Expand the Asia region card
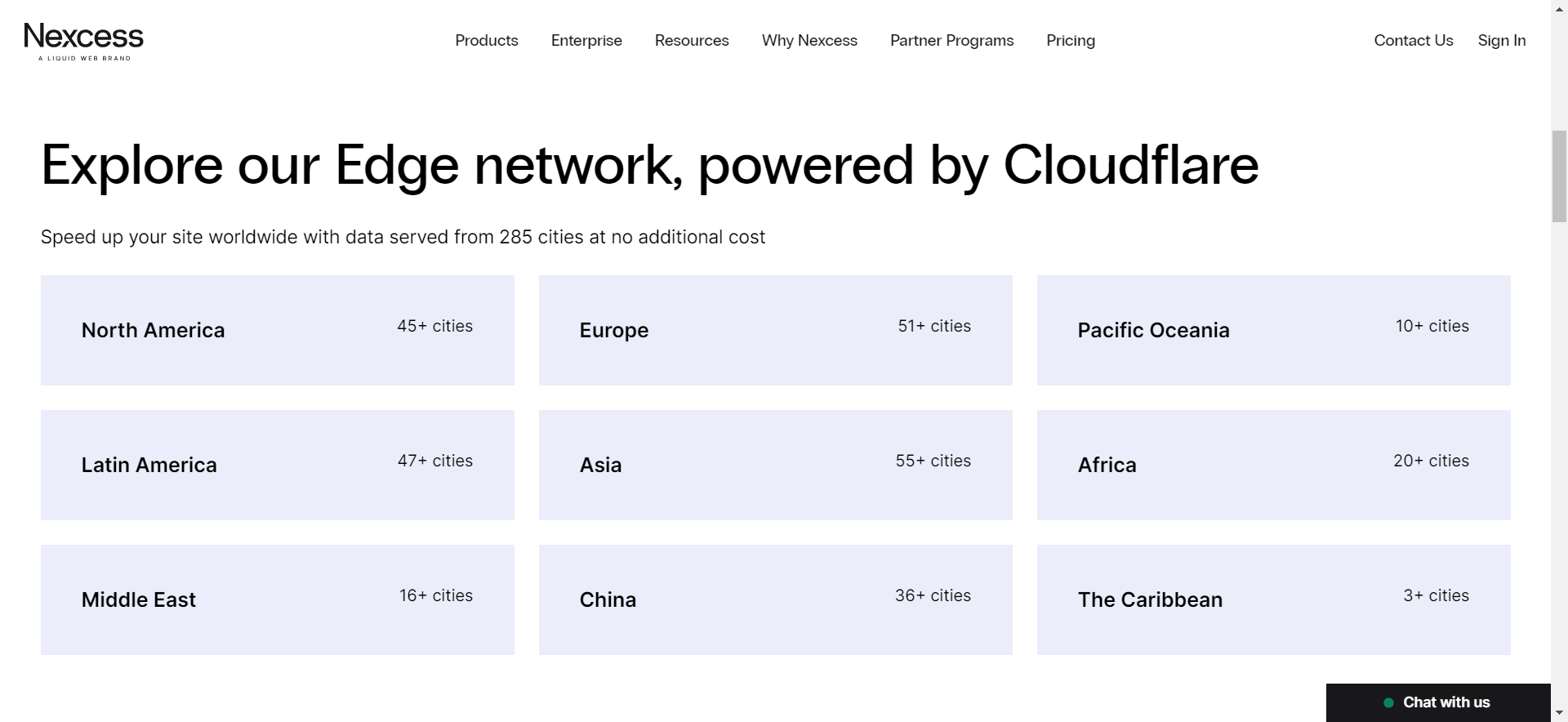 click(x=775, y=465)
